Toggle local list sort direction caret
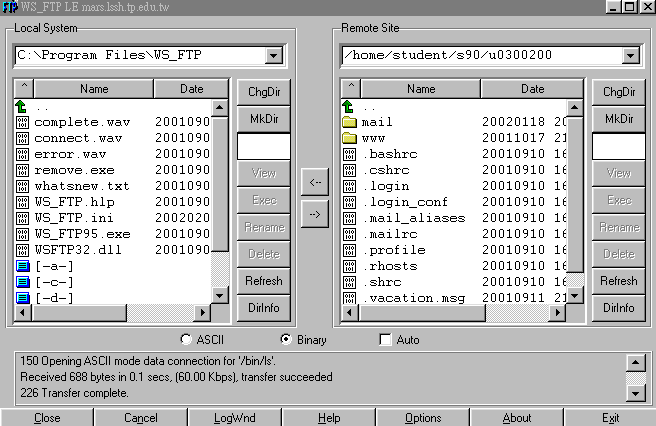 [24, 88]
